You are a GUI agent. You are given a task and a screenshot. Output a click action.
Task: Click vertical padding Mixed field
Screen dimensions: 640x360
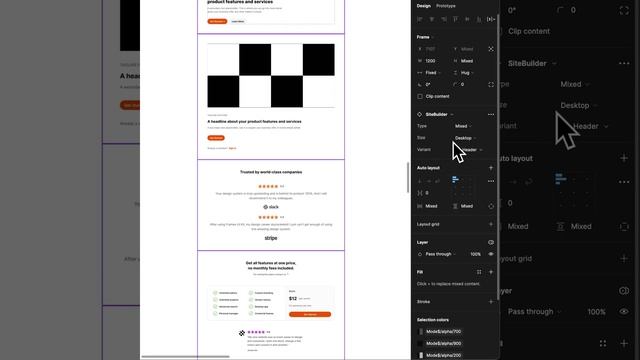(x=468, y=206)
